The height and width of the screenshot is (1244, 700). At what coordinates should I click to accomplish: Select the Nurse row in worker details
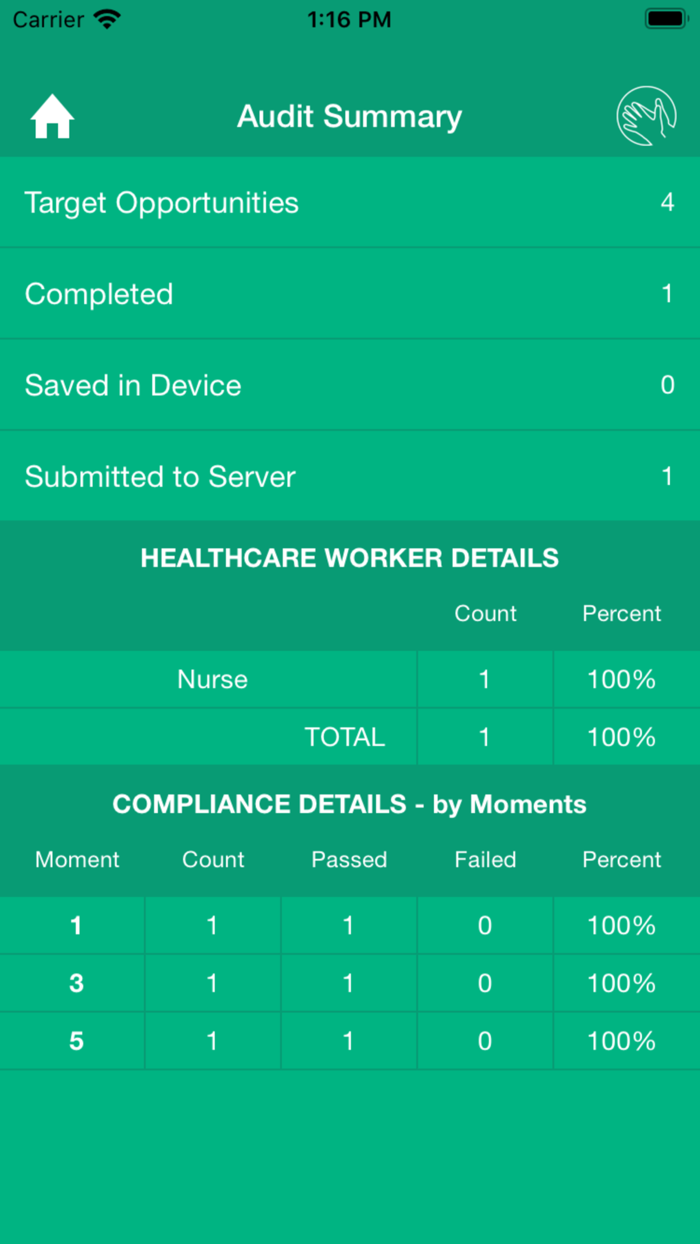(212, 679)
